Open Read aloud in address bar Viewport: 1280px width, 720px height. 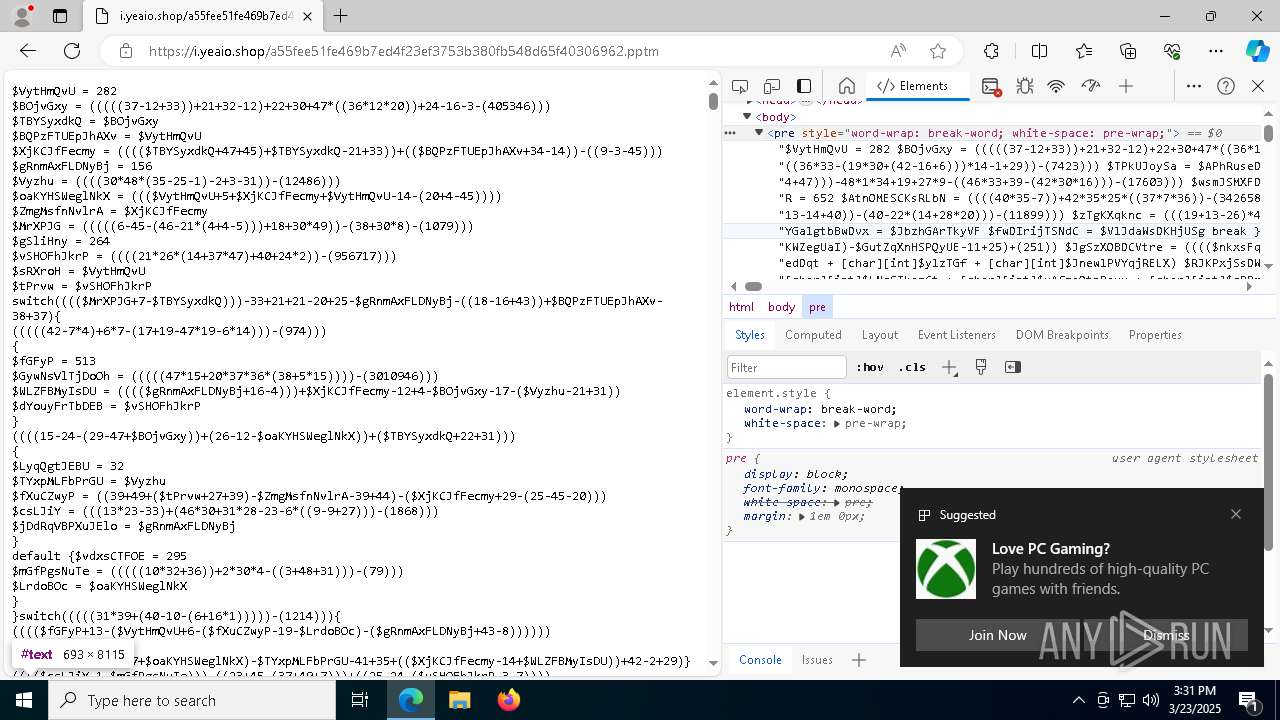[x=898, y=51]
